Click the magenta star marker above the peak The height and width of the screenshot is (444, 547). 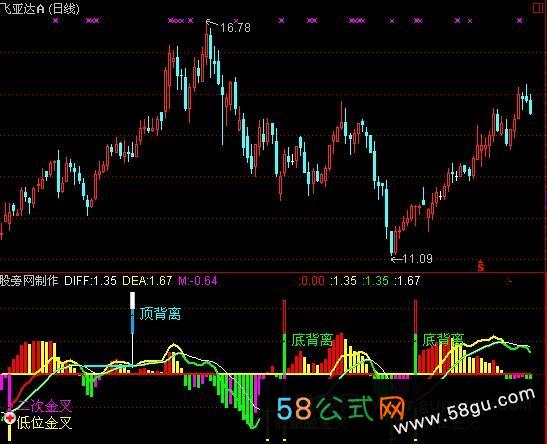coord(190,21)
